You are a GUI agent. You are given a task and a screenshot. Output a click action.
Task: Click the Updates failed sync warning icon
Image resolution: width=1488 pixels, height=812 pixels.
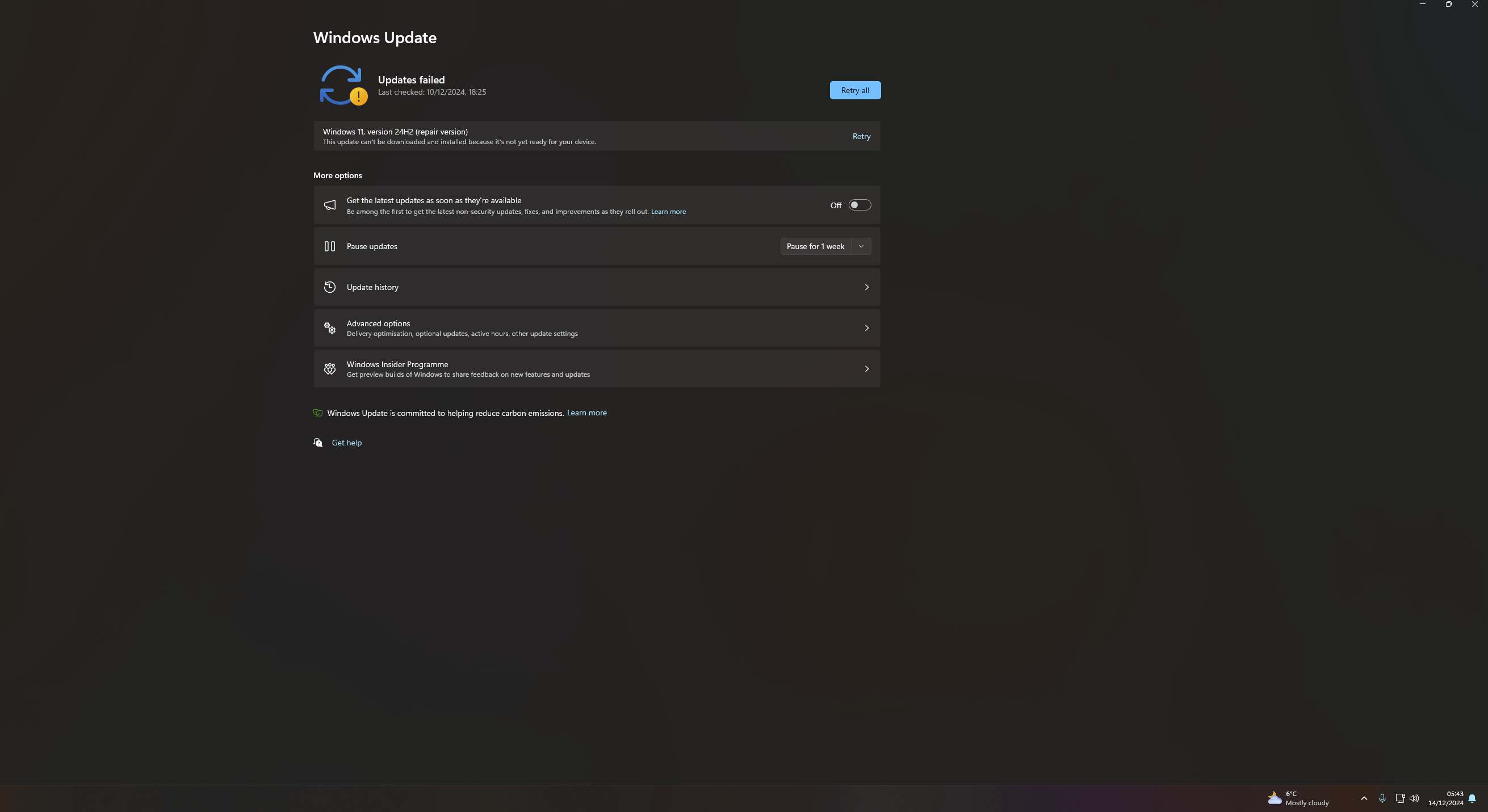click(x=343, y=86)
